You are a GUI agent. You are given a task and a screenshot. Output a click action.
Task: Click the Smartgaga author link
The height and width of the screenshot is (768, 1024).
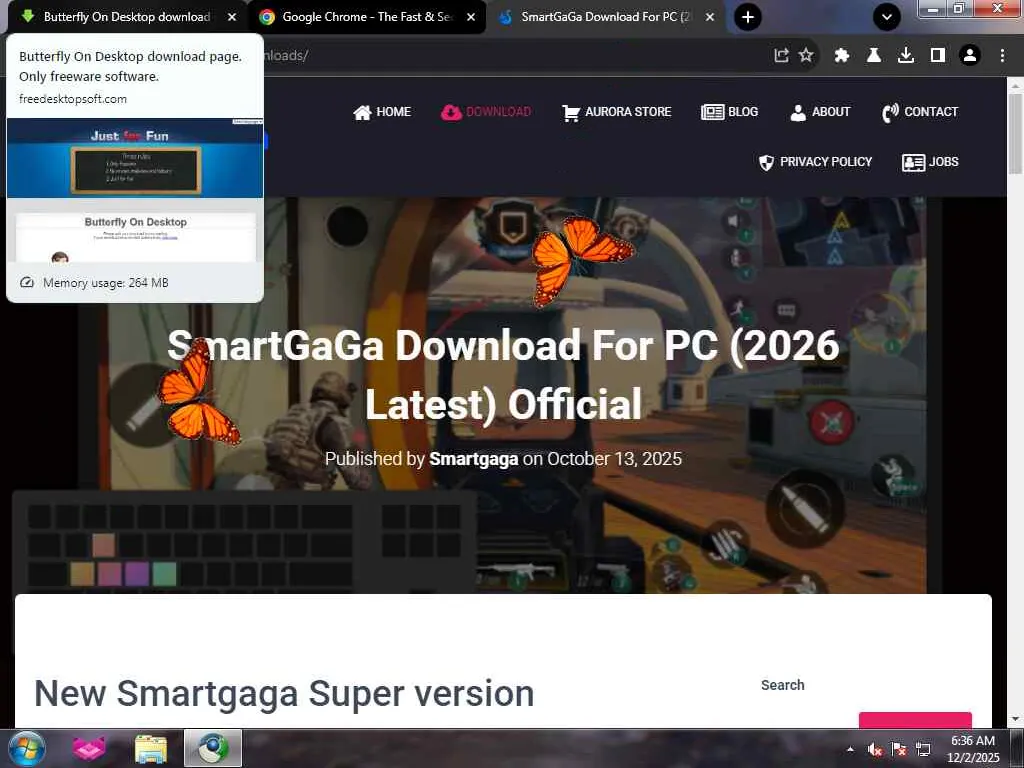(473, 459)
